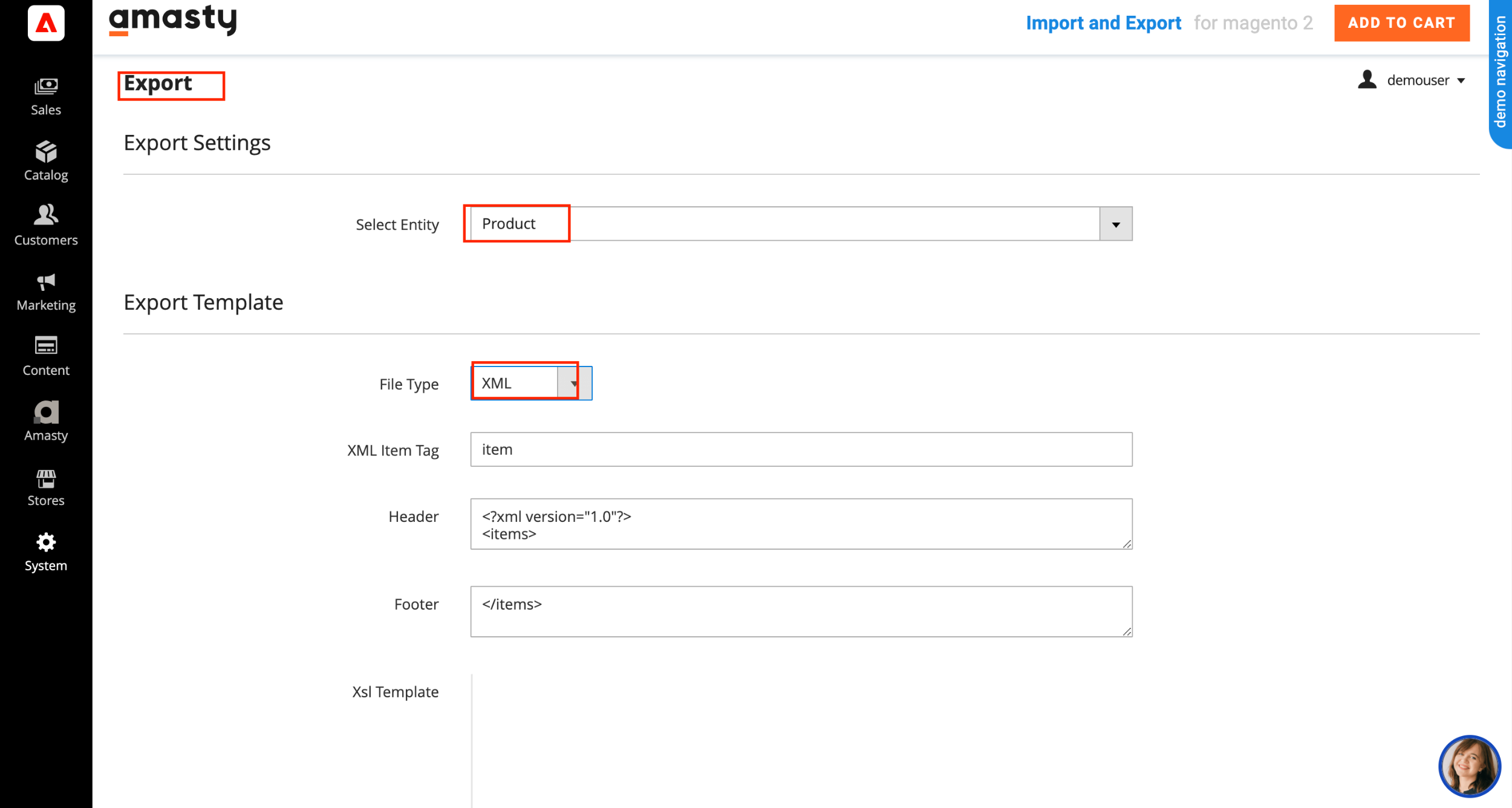This screenshot has width=1512, height=808.
Task: Click inside the XML Item Tag field
Action: pos(800,449)
